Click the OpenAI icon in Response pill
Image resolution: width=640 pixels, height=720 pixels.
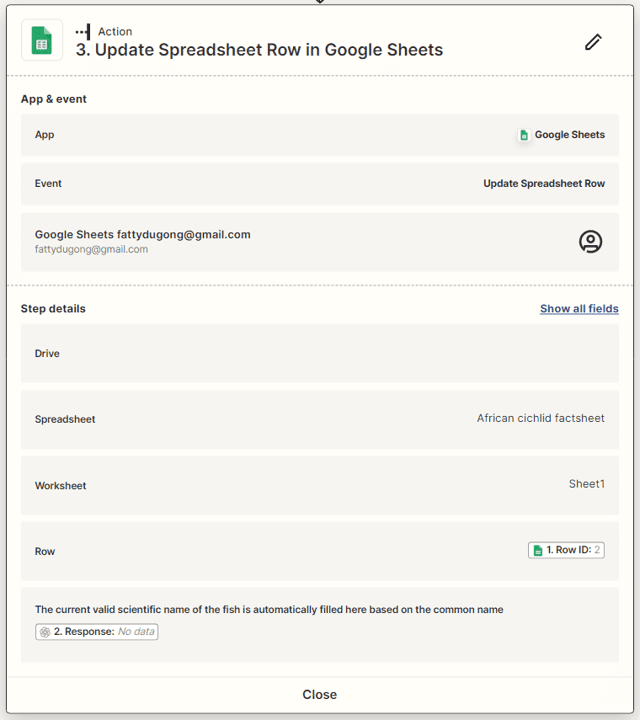[x=45, y=632]
